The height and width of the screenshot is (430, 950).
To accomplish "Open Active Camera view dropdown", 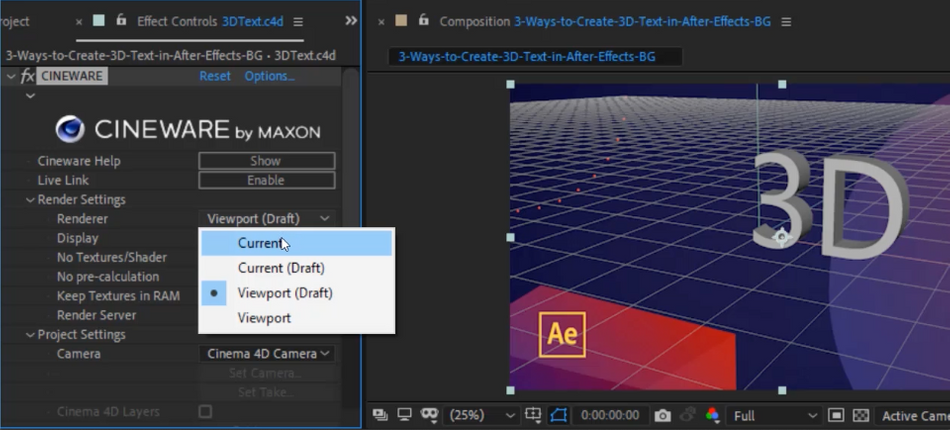I will pos(914,416).
